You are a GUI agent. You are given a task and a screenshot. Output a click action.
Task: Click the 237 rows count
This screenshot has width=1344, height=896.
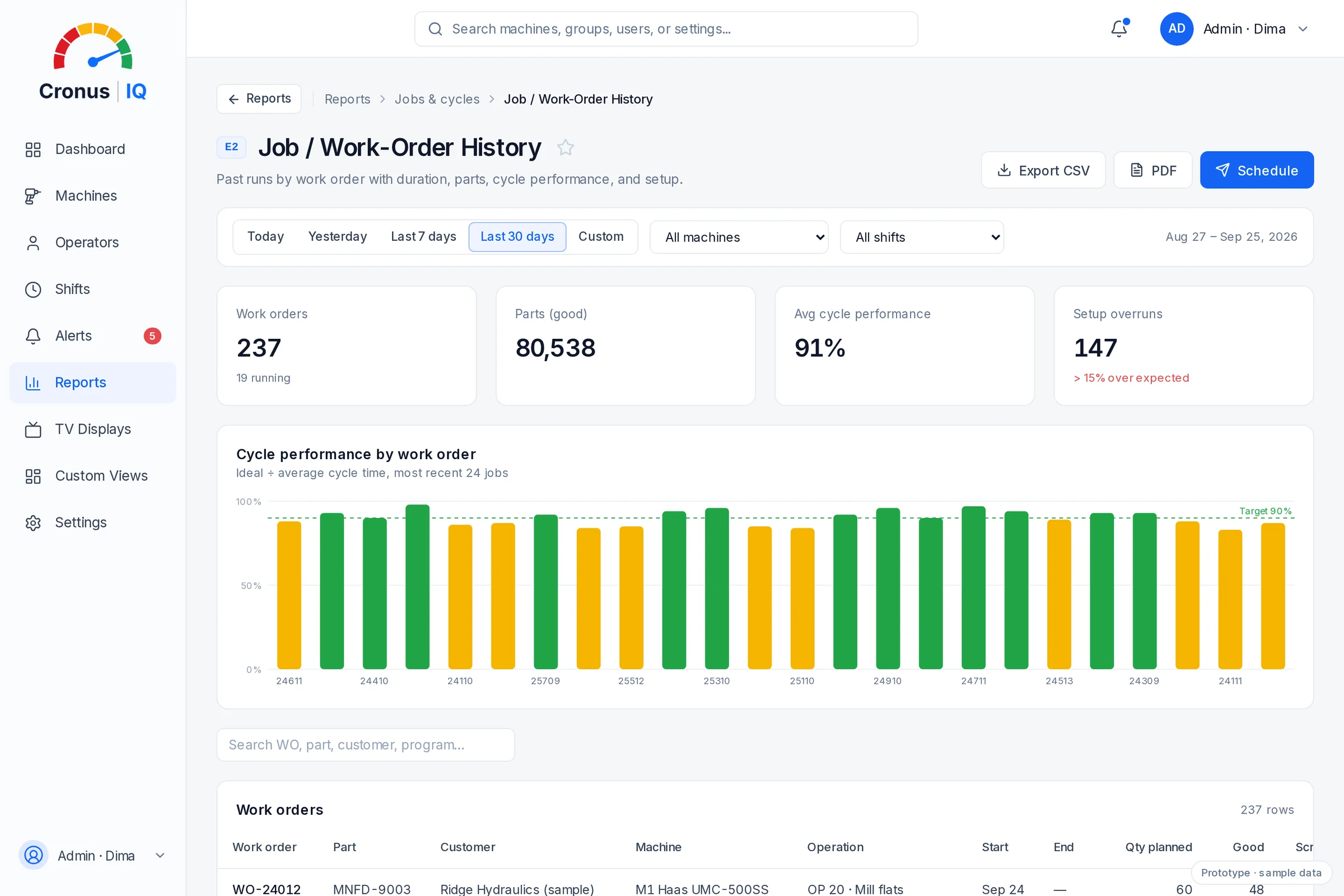(1267, 810)
